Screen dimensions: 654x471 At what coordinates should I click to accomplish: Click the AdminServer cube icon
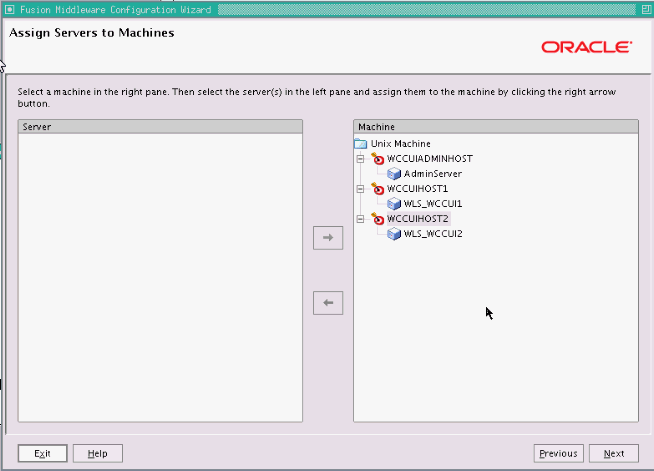pyautogui.click(x=394, y=174)
